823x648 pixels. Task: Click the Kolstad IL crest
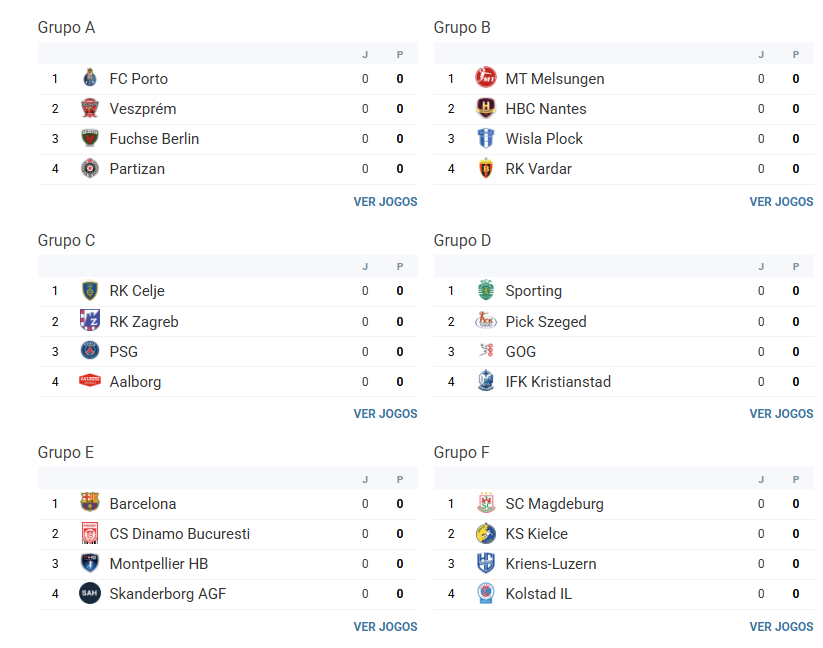[486, 593]
